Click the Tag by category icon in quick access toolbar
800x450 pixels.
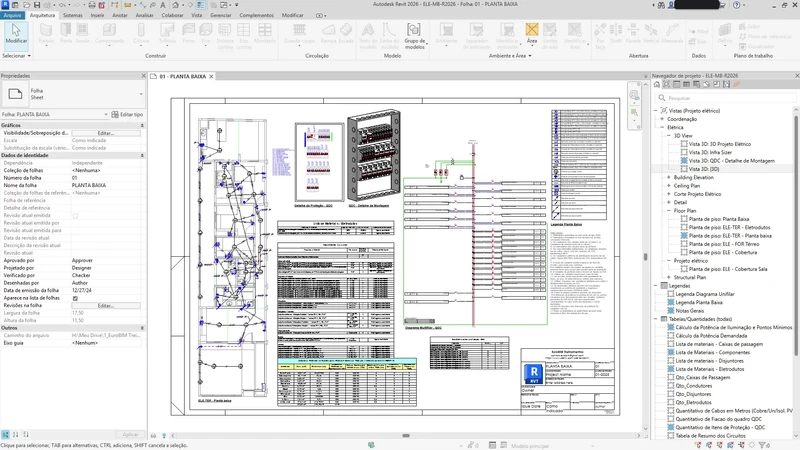pos(153,5)
